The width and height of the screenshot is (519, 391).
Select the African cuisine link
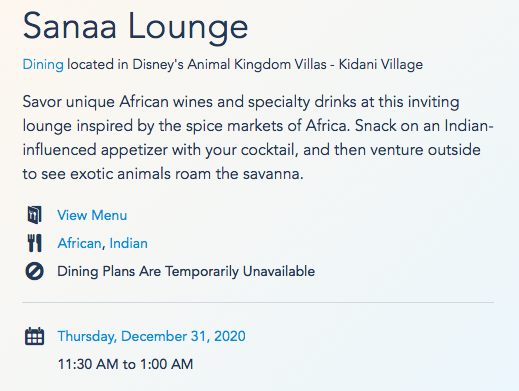pos(79,243)
